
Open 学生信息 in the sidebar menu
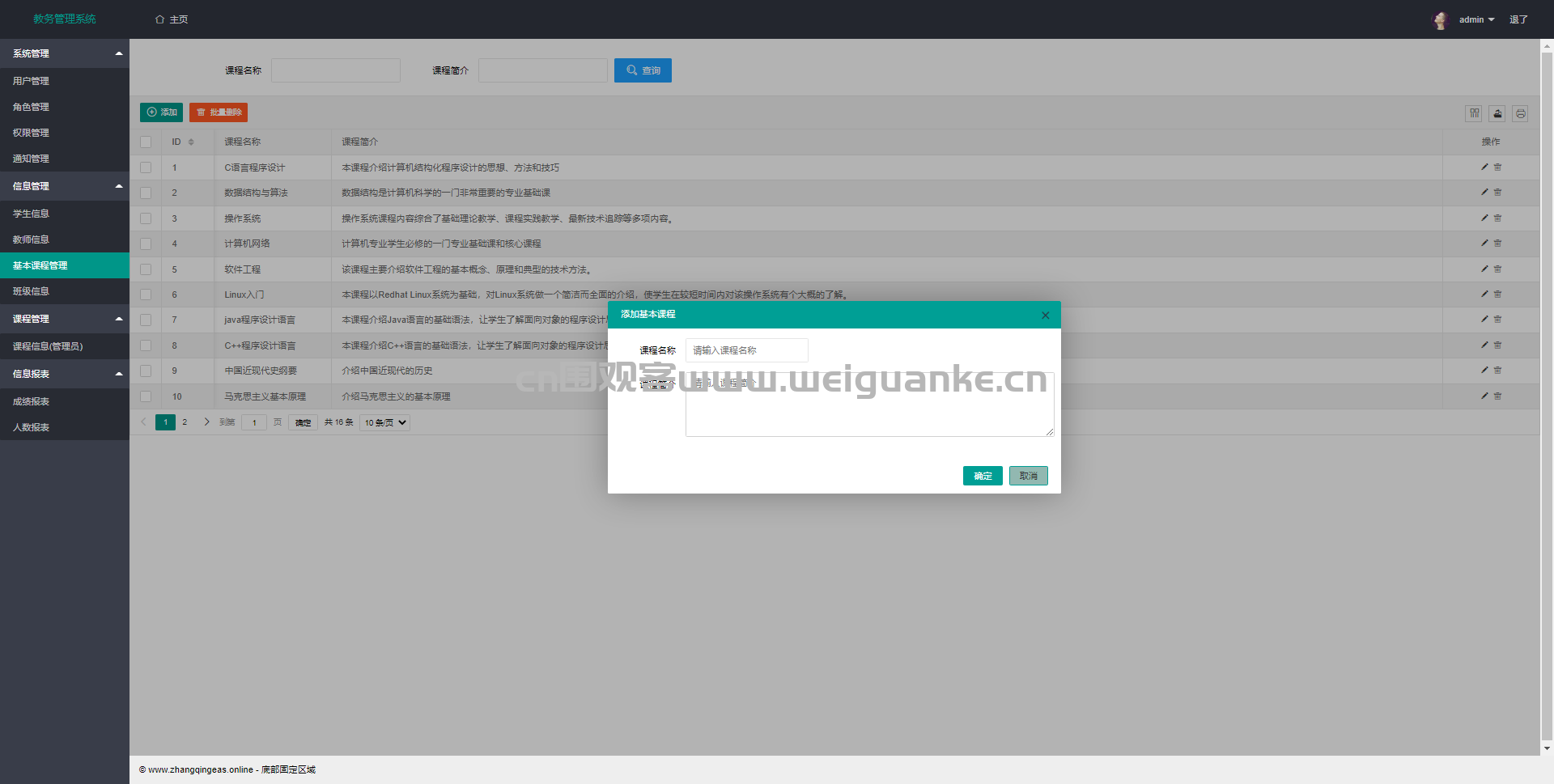click(x=31, y=214)
